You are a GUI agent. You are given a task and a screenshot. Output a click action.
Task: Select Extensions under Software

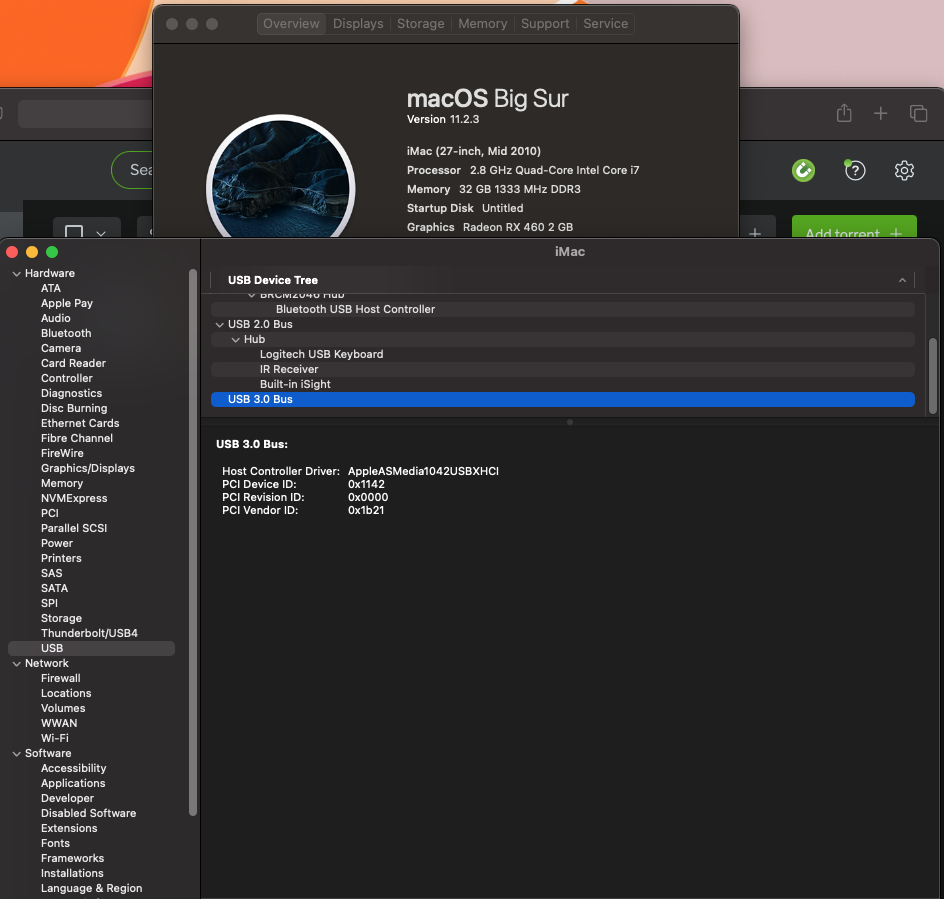(x=69, y=829)
